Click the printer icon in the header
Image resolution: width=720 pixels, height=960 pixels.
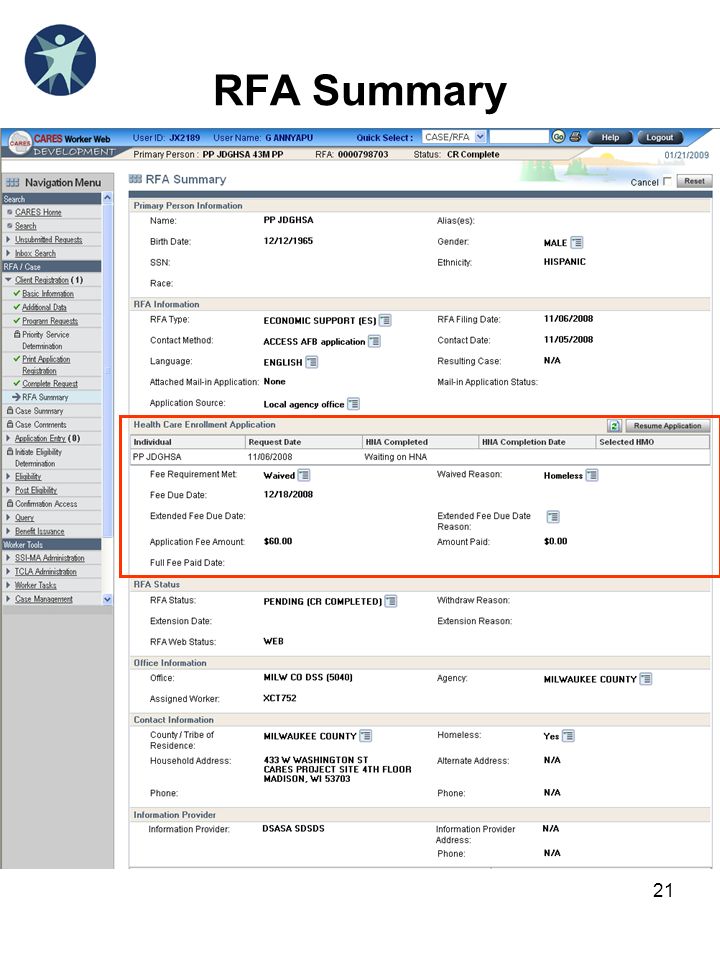(x=574, y=137)
